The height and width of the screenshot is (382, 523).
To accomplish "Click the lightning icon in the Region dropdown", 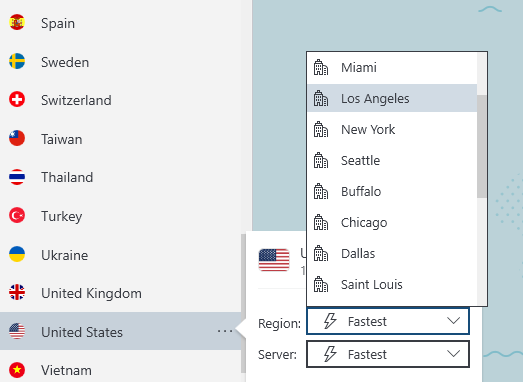I will [330, 321].
